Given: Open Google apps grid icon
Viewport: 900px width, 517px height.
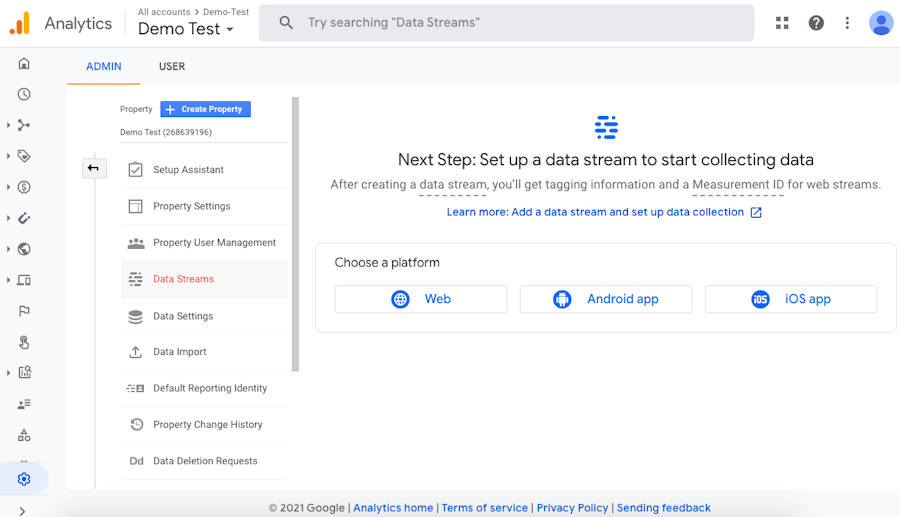Looking at the screenshot, I should tap(782, 22).
